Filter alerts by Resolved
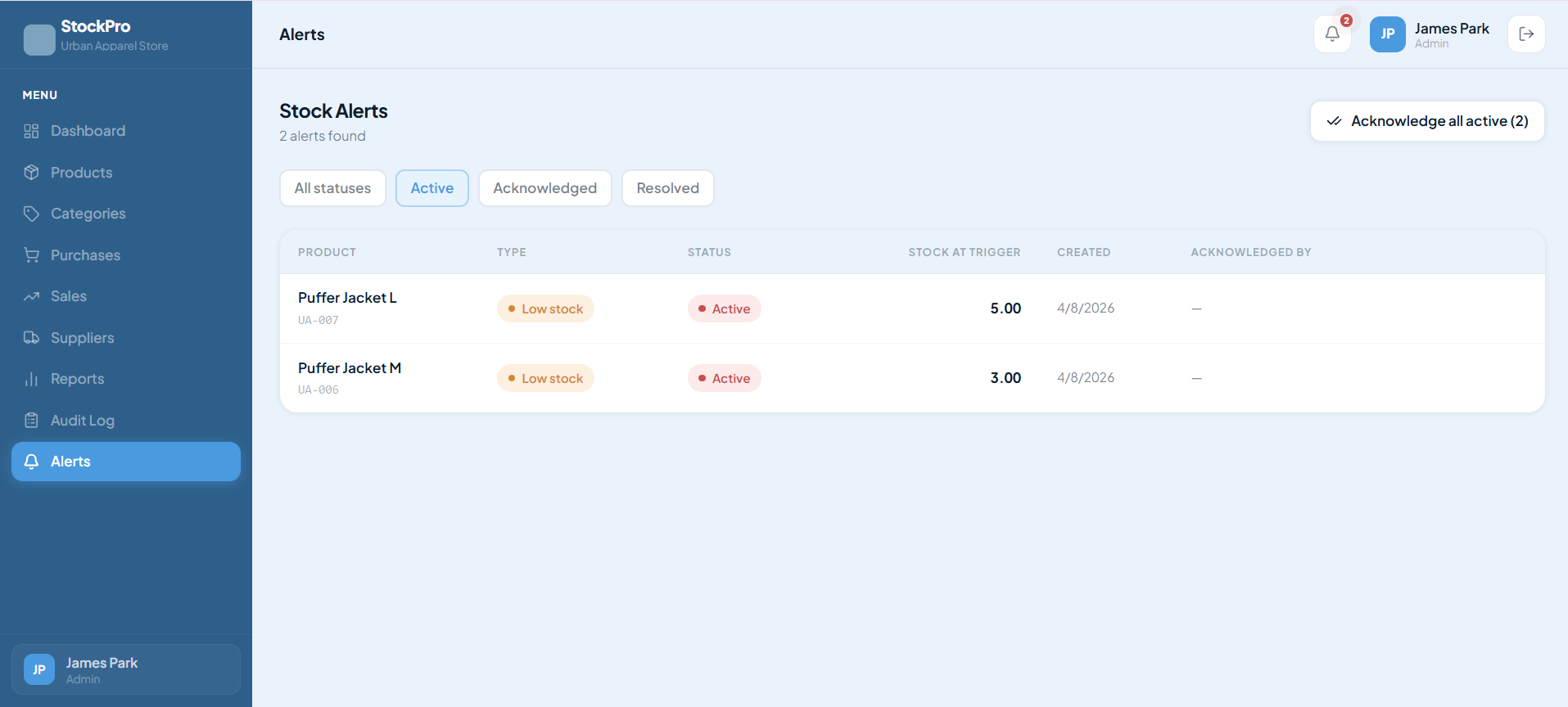Viewport: 1568px width, 707px height. (667, 188)
